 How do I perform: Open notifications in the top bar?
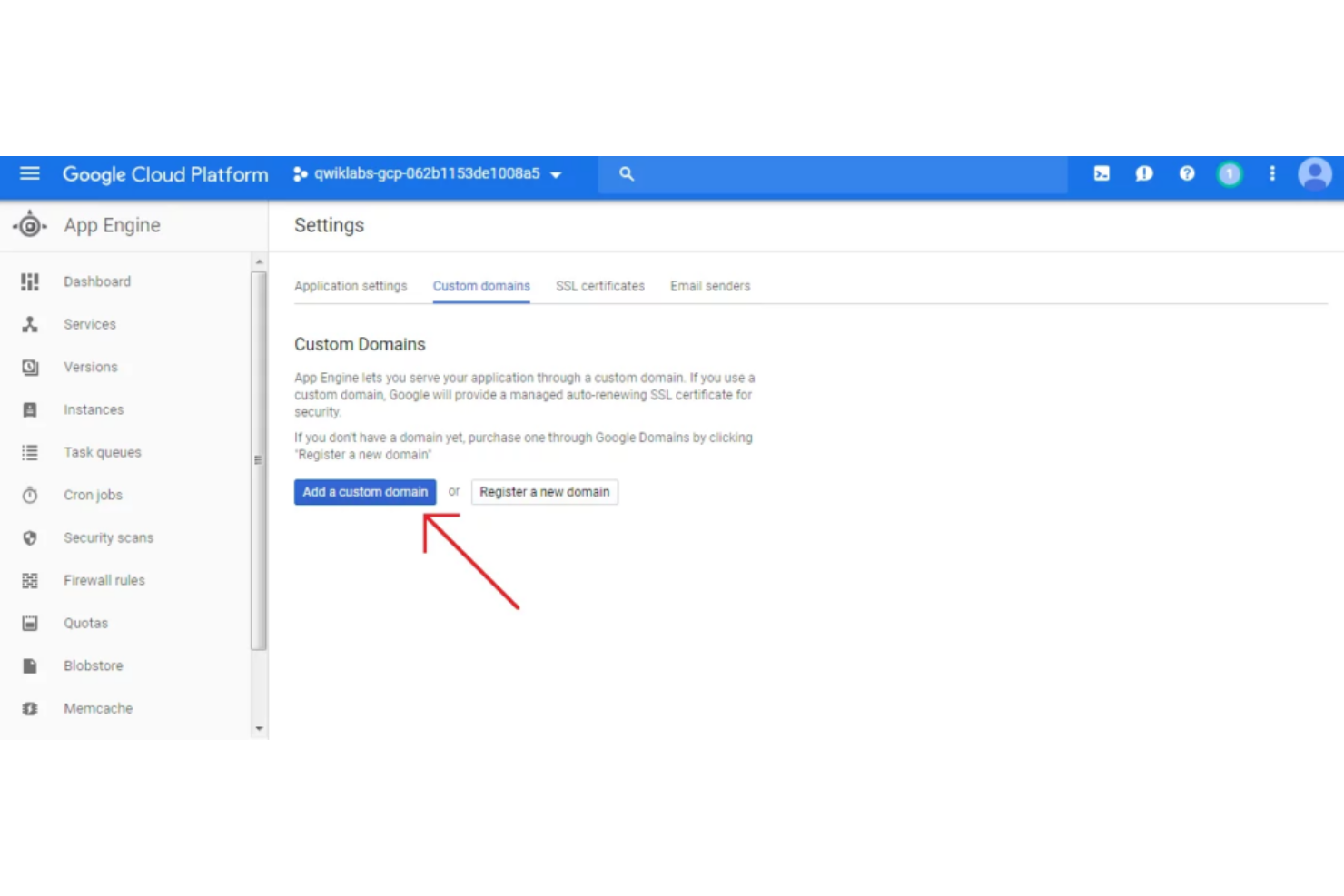click(1144, 173)
